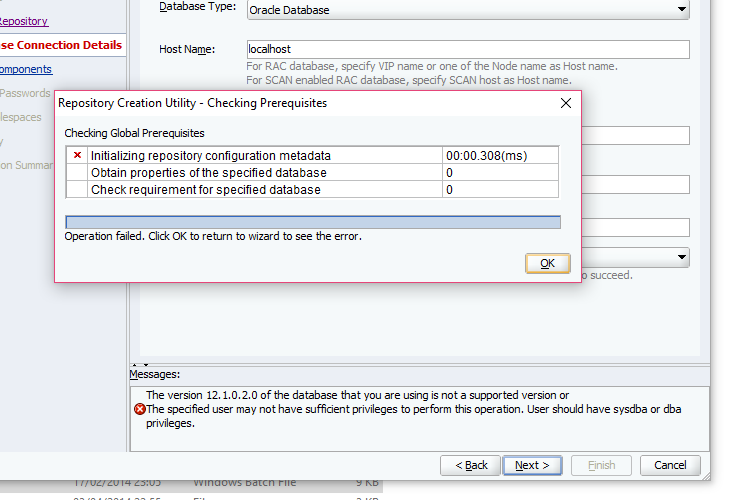Viewport: 743px width, 500px height.
Task: Select the Obtain properties of specified database row
Action: (x=265, y=172)
